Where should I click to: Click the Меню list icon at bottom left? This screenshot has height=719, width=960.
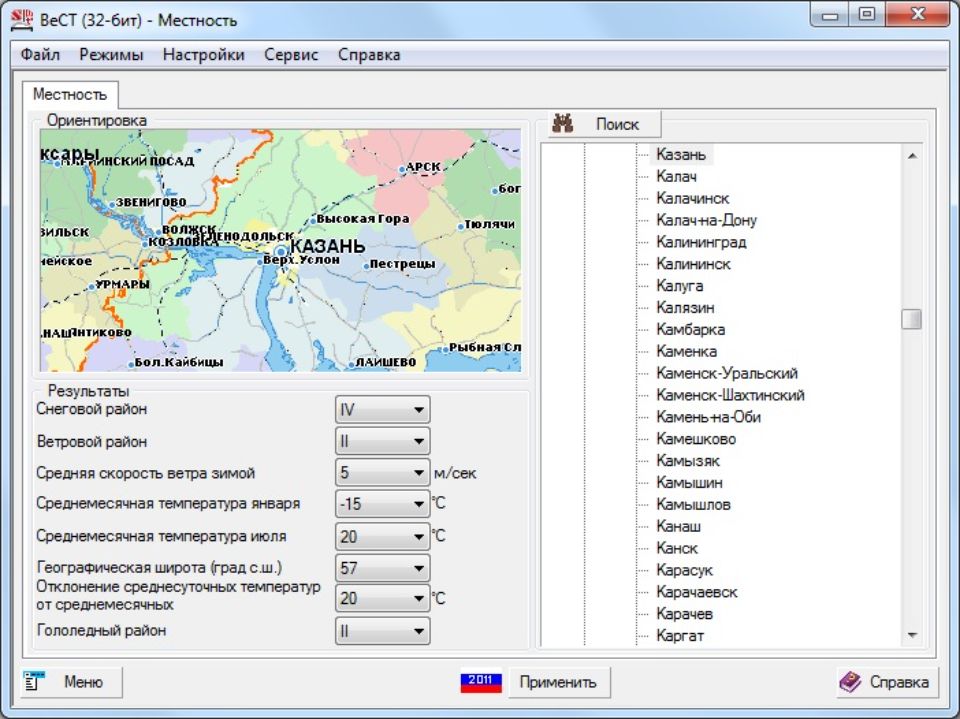[x=34, y=682]
